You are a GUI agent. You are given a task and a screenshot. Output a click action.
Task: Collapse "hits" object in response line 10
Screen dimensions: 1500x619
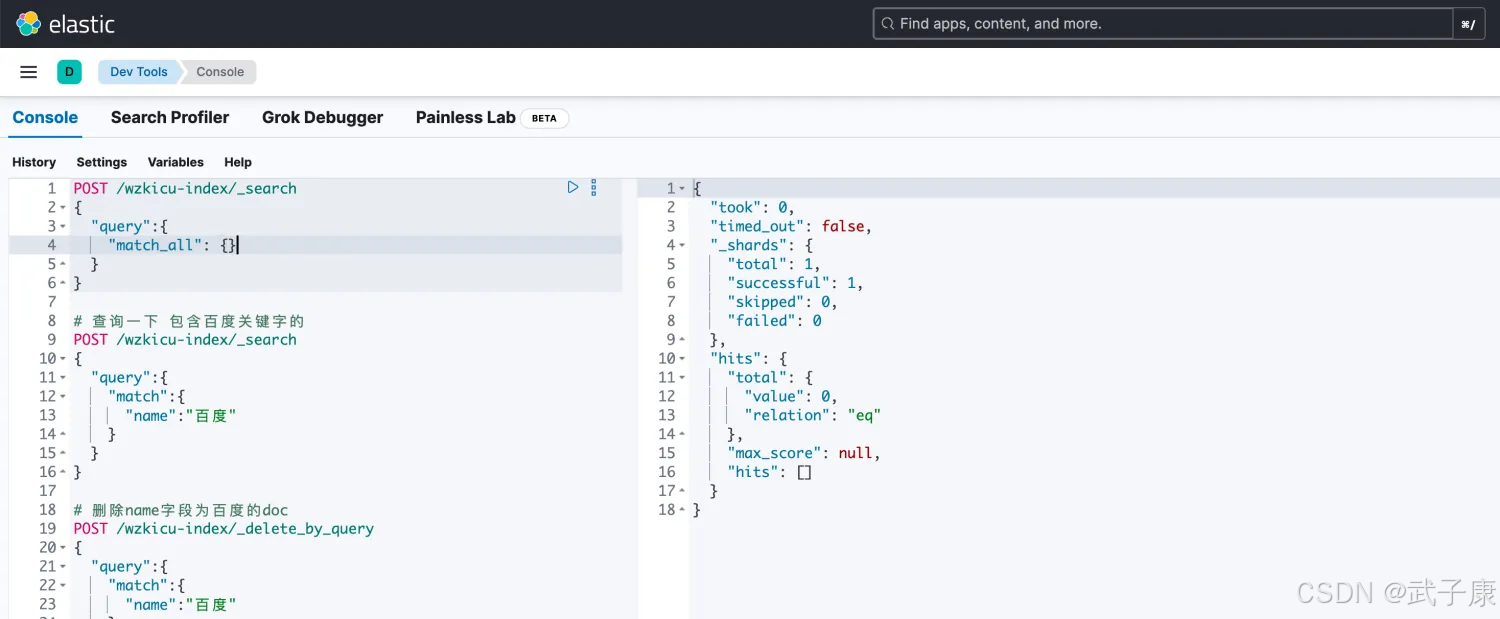click(x=682, y=359)
